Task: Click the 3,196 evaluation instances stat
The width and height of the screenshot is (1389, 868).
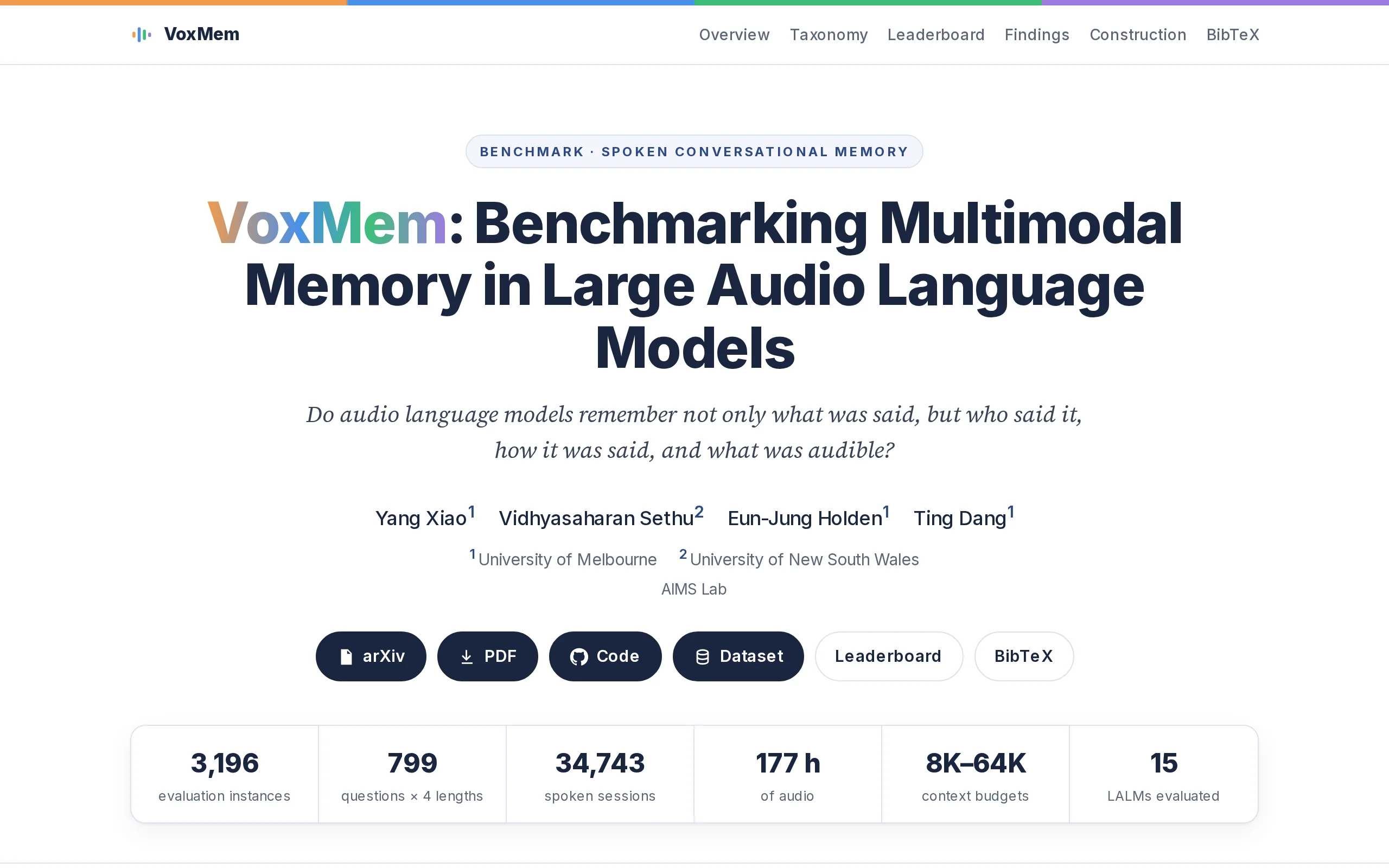Action: point(225,775)
